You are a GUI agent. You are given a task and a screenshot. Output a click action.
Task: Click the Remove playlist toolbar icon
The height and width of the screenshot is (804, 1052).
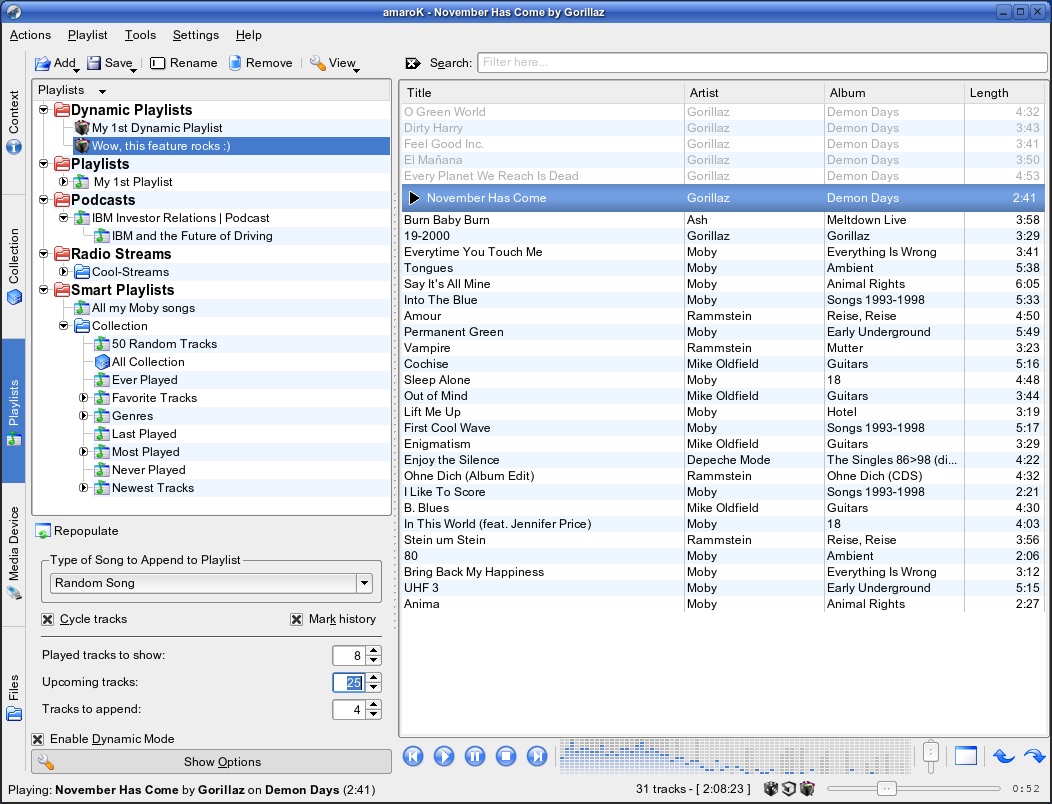click(x=235, y=63)
